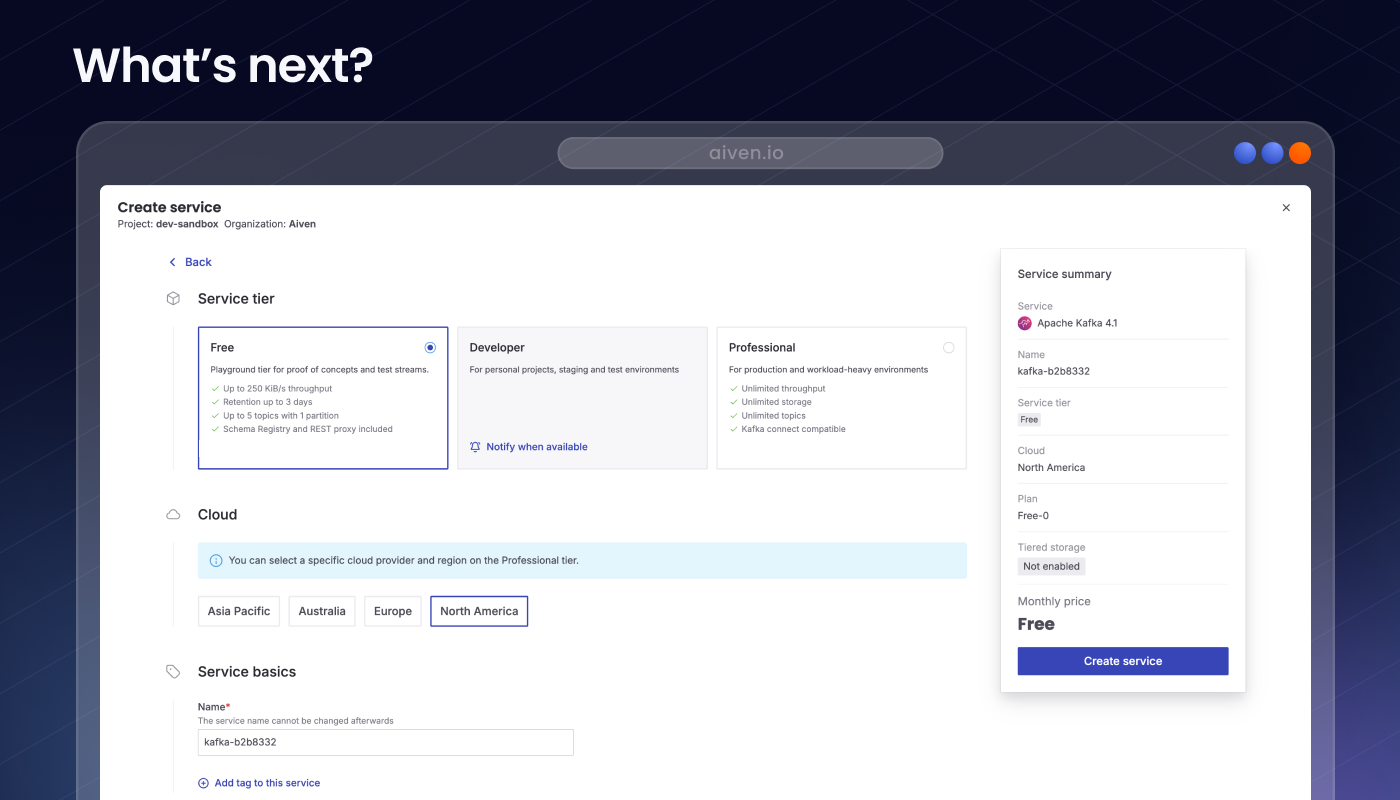Click the Service basics tag icon

173,672
